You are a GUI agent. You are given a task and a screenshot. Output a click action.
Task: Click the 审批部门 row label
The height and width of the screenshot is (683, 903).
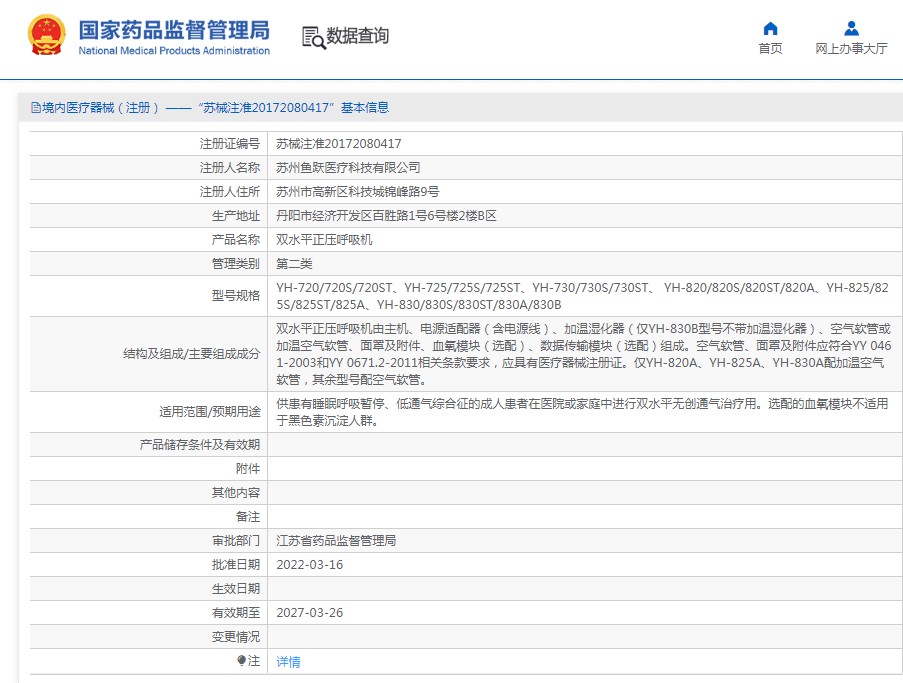(236, 541)
